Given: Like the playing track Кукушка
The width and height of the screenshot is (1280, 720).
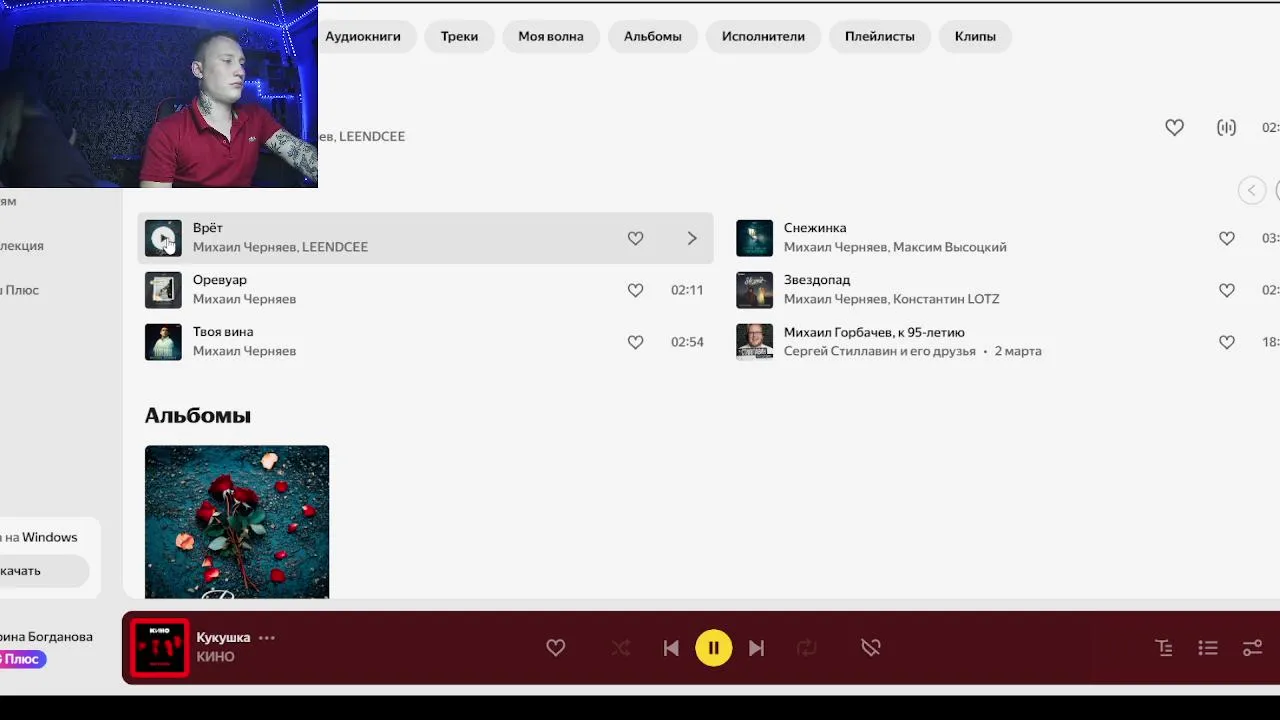Looking at the screenshot, I should coord(556,648).
